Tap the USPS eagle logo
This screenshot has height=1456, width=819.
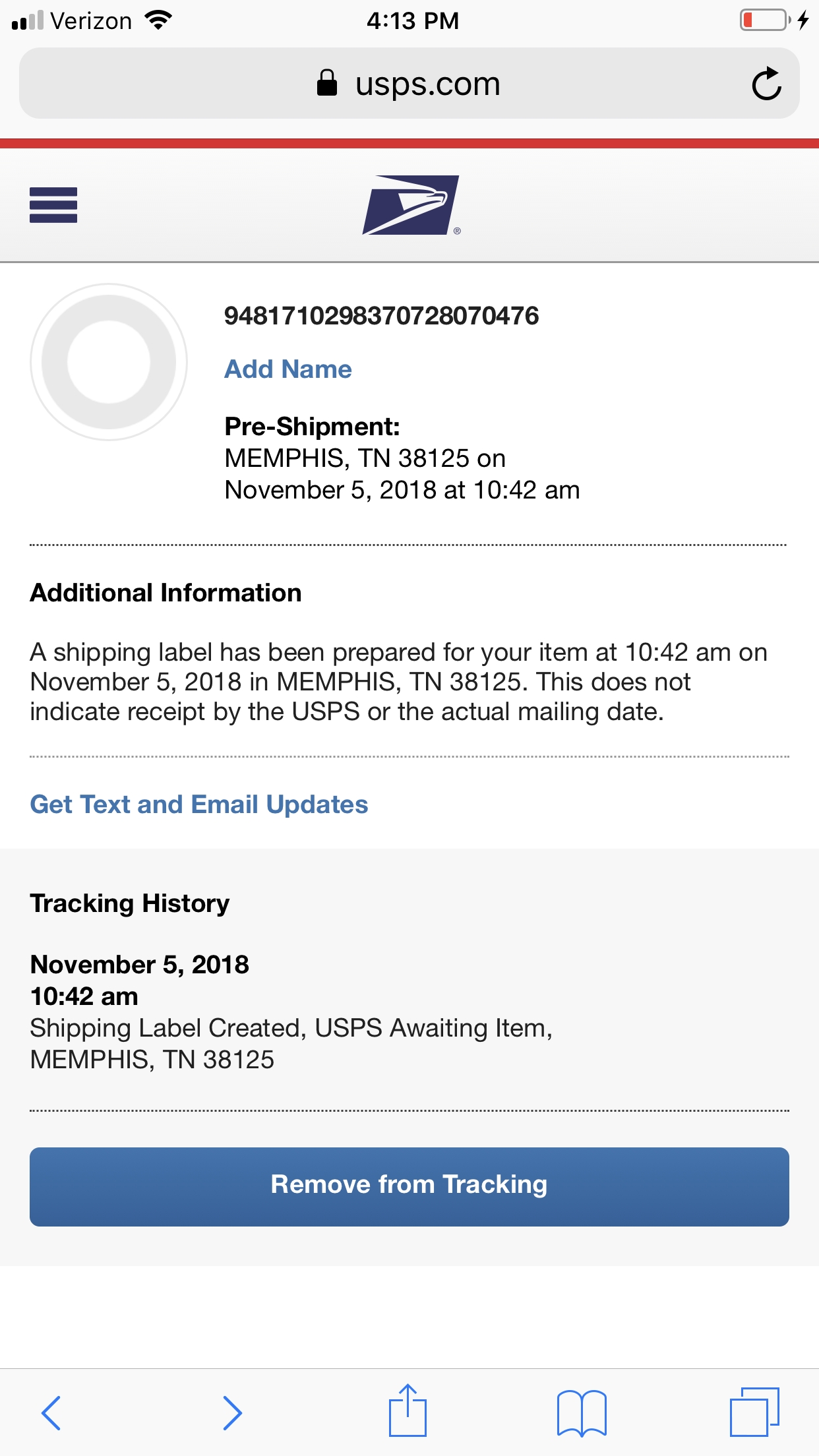[411, 205]
